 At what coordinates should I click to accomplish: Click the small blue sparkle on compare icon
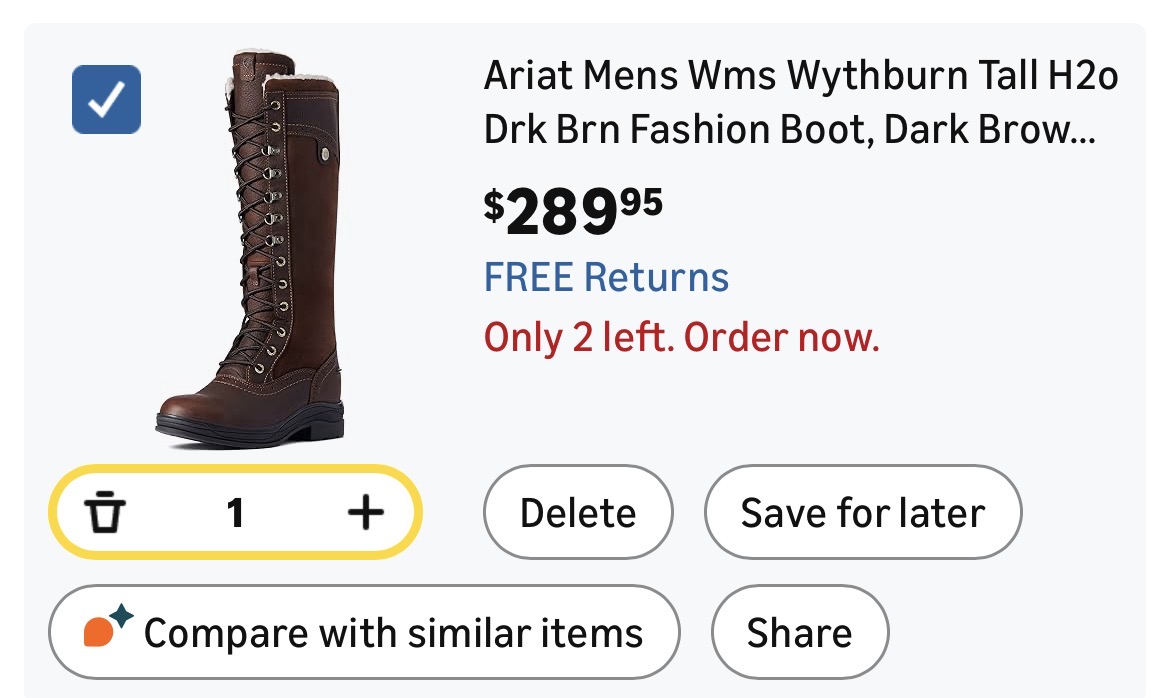click(122, 616)
